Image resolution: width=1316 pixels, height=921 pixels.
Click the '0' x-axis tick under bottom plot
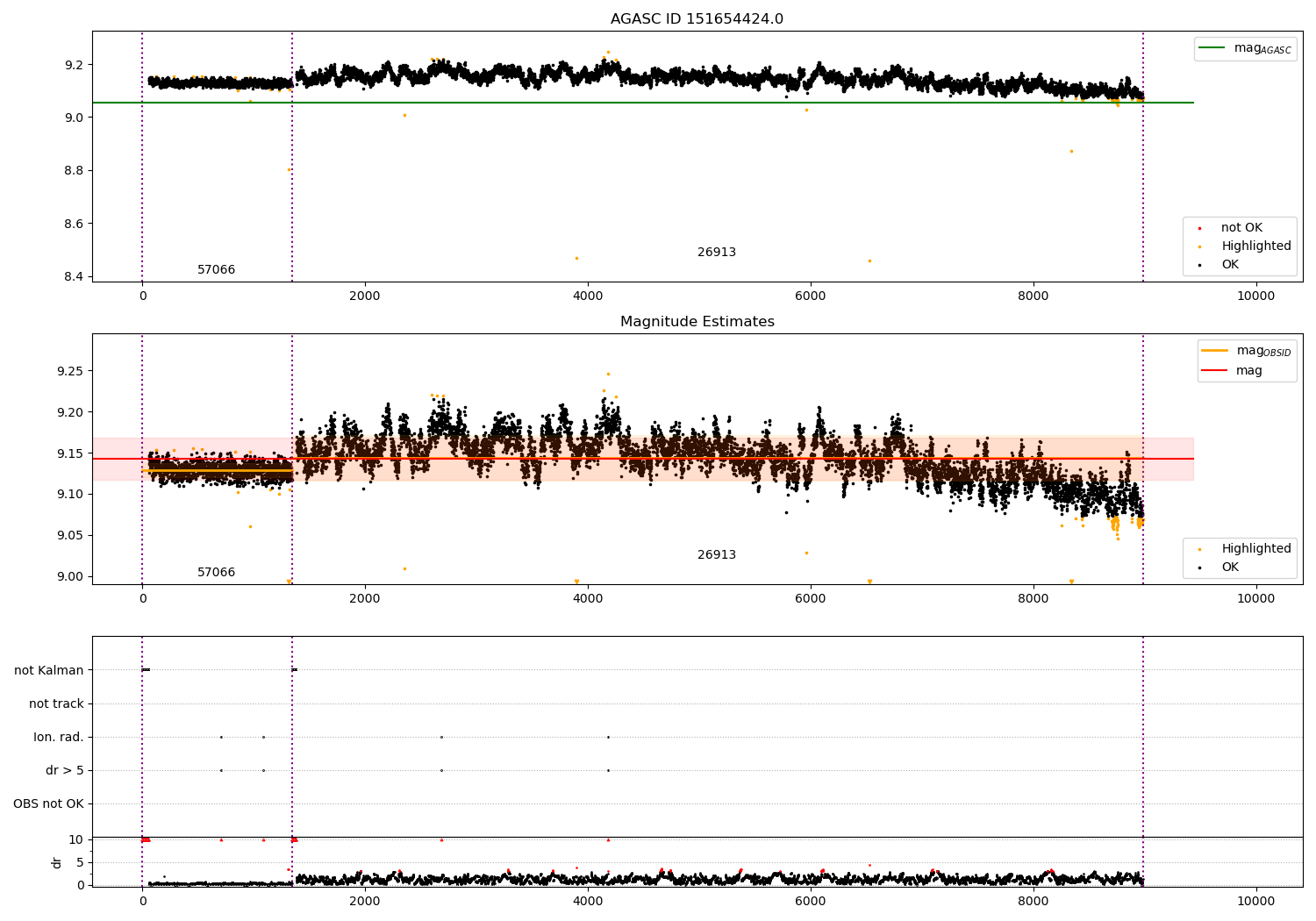[142, 902]
